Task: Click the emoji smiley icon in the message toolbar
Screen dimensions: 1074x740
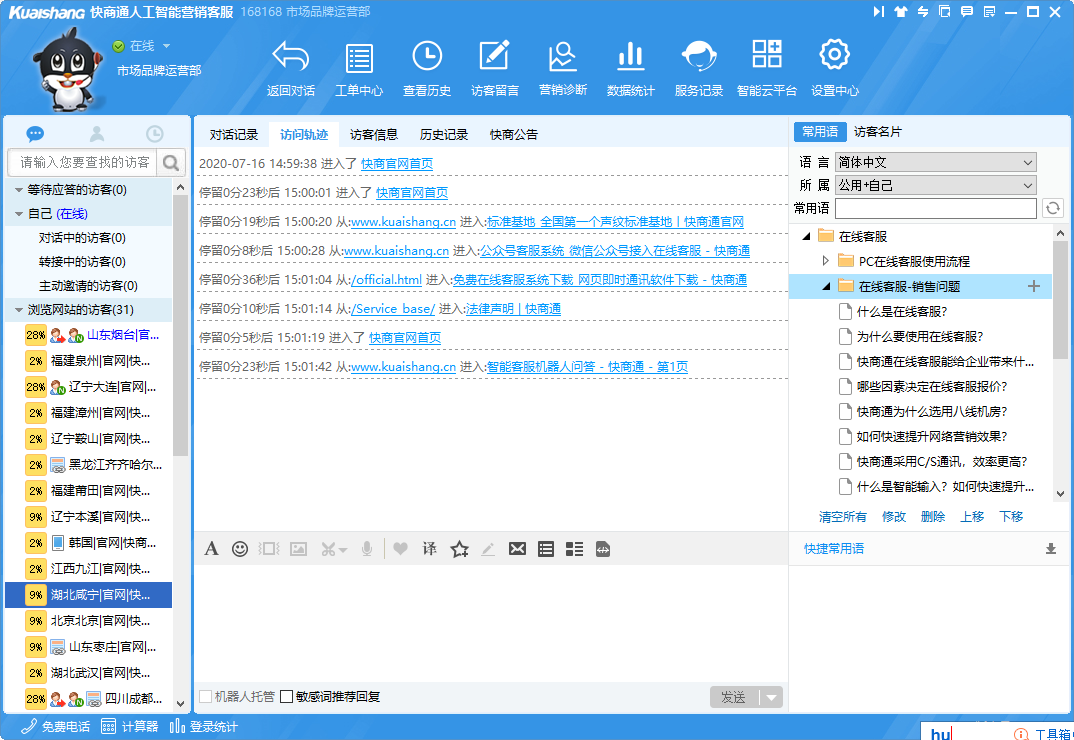Action: click(x=240, y=548)
